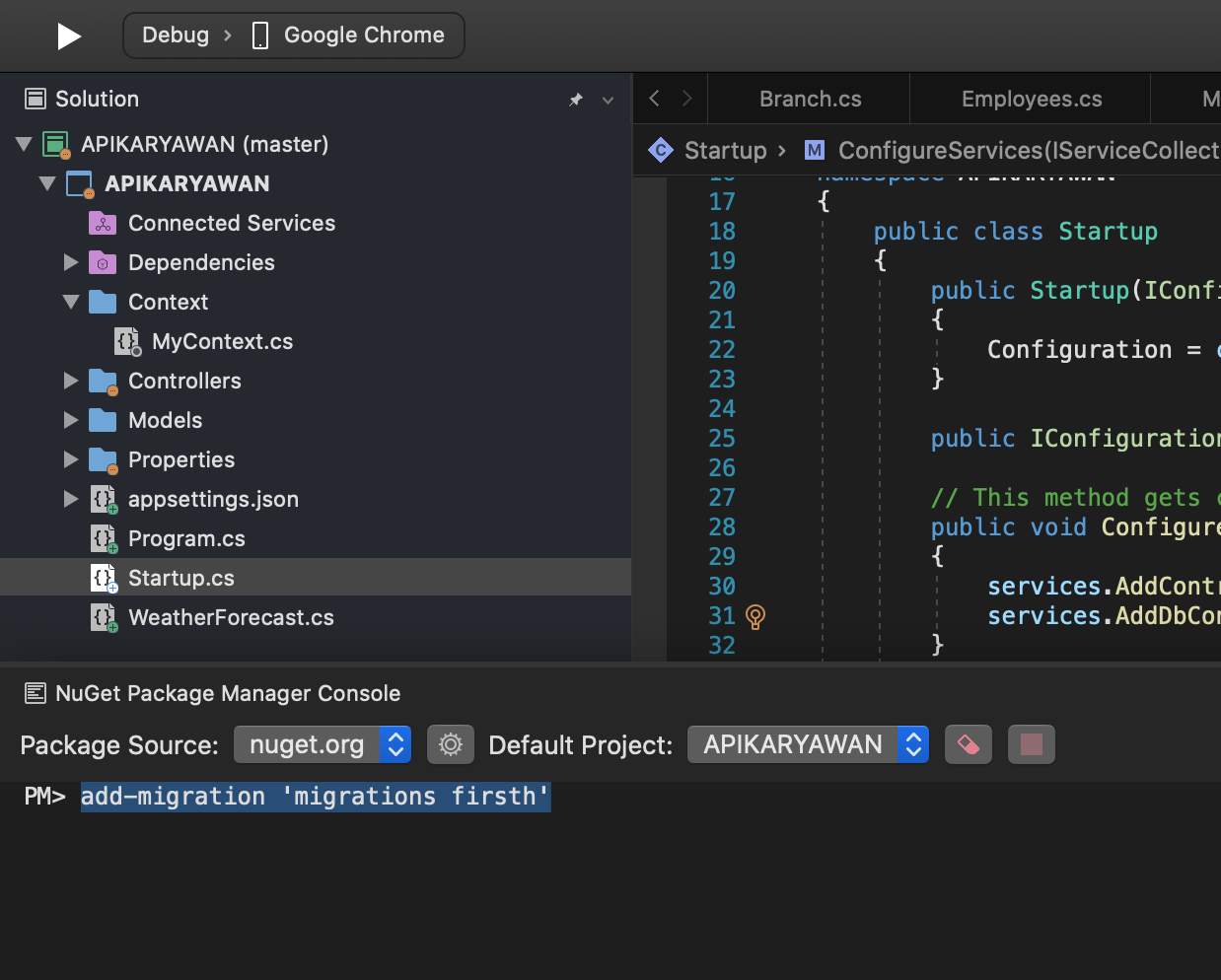The height and width of the screenshot is (980, 1221).
Task: Click the APIKARYAWAN project icon
Action: 79,184
